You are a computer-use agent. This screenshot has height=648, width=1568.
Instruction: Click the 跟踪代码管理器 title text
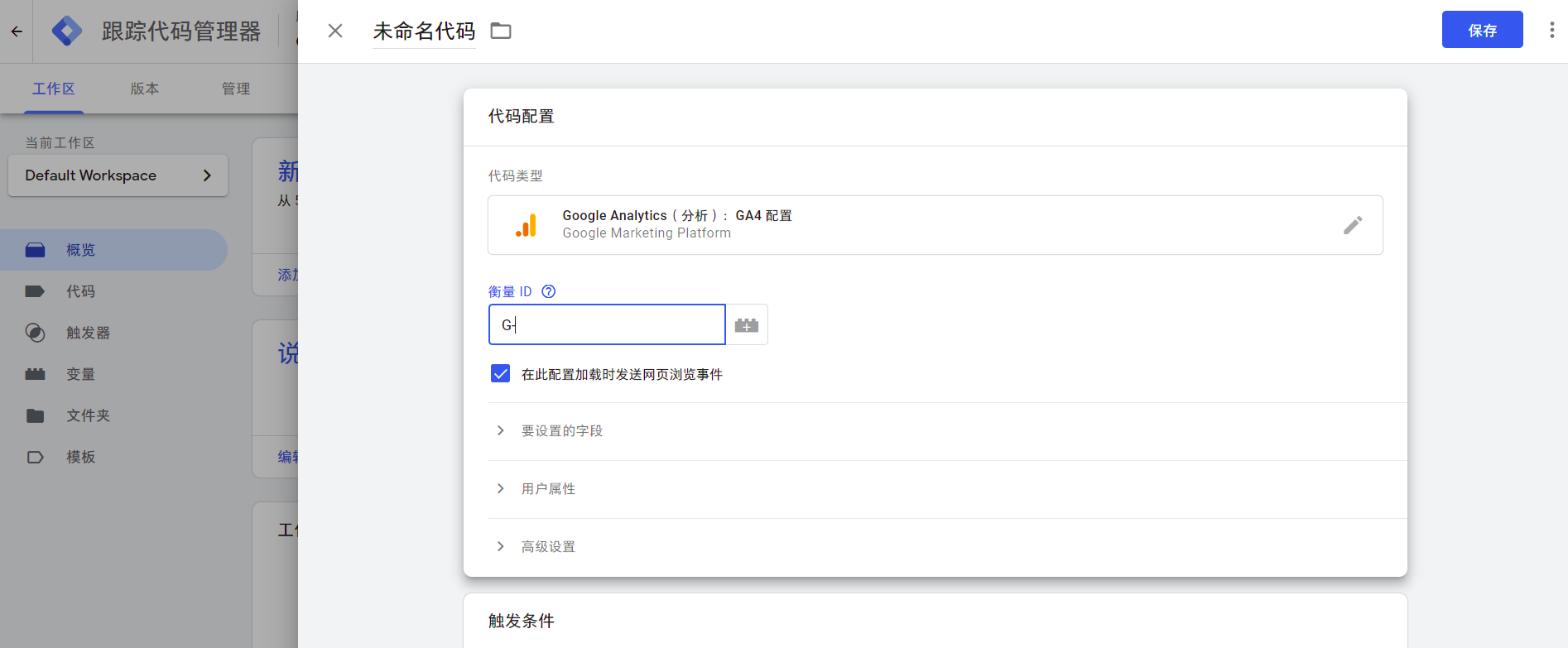181,31
